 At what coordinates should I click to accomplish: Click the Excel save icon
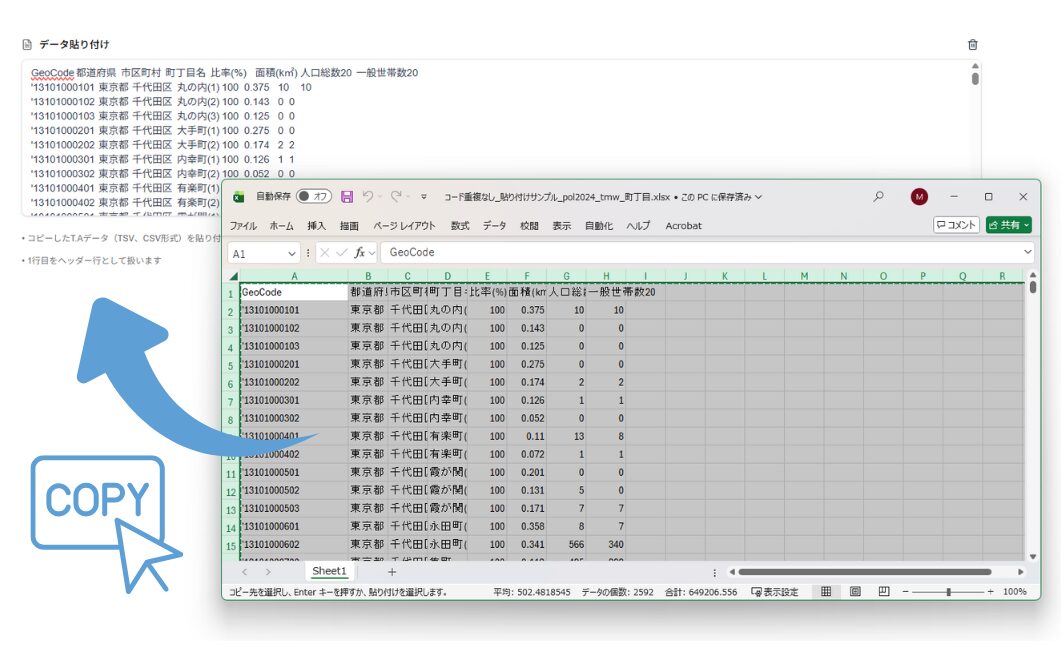click(347, 197)
